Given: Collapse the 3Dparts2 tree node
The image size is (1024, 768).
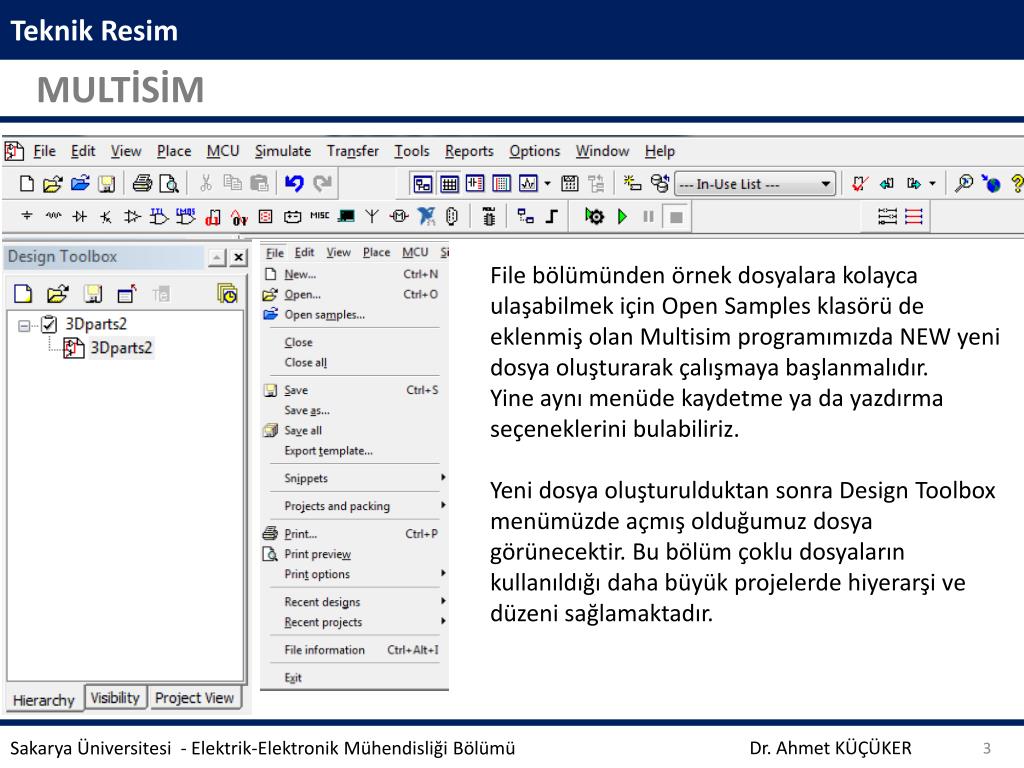Looking at the screenshot, I should (24, 325).
